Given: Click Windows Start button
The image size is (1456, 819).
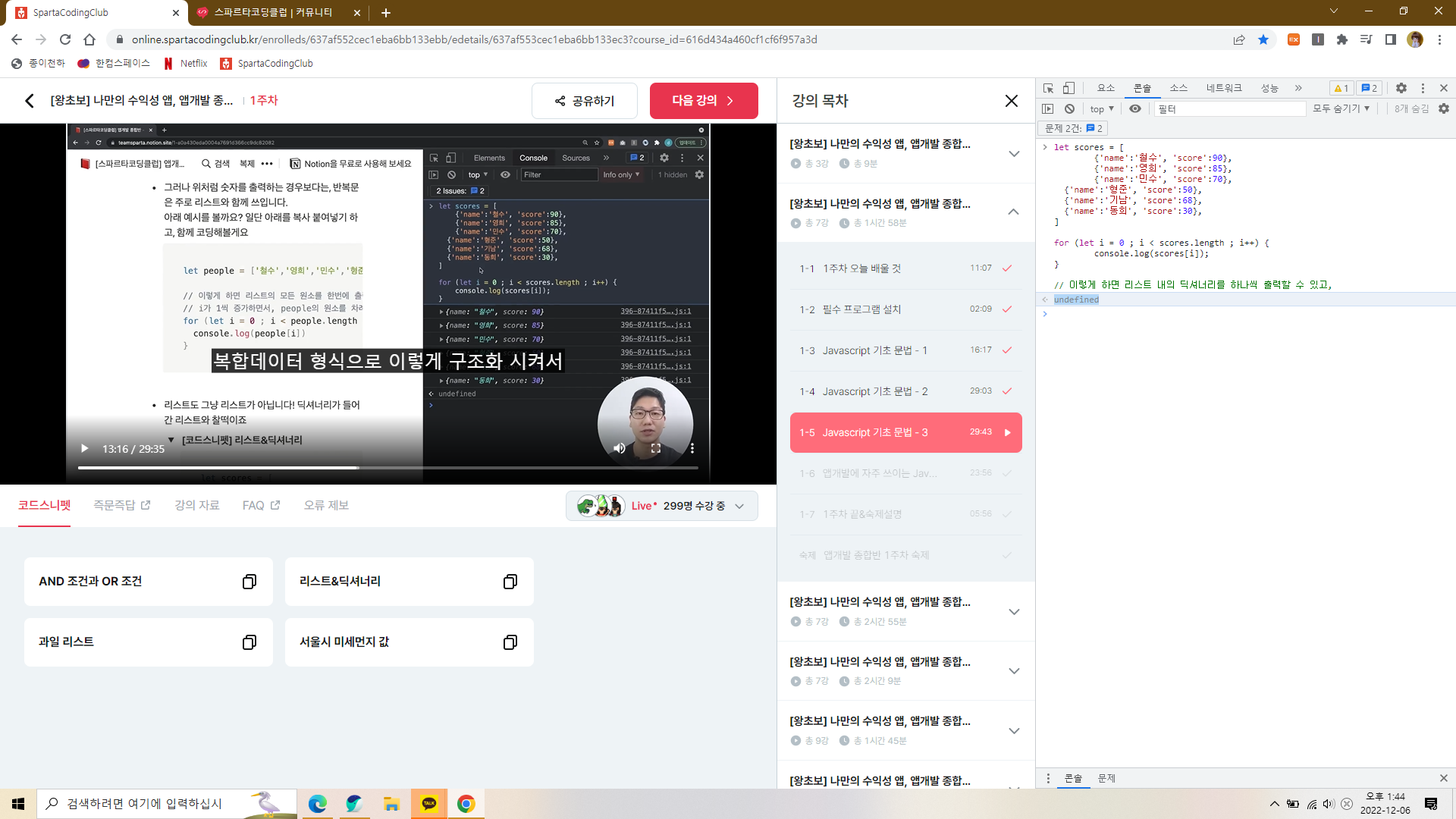Looking at the screenshot, I should point(18,804).
